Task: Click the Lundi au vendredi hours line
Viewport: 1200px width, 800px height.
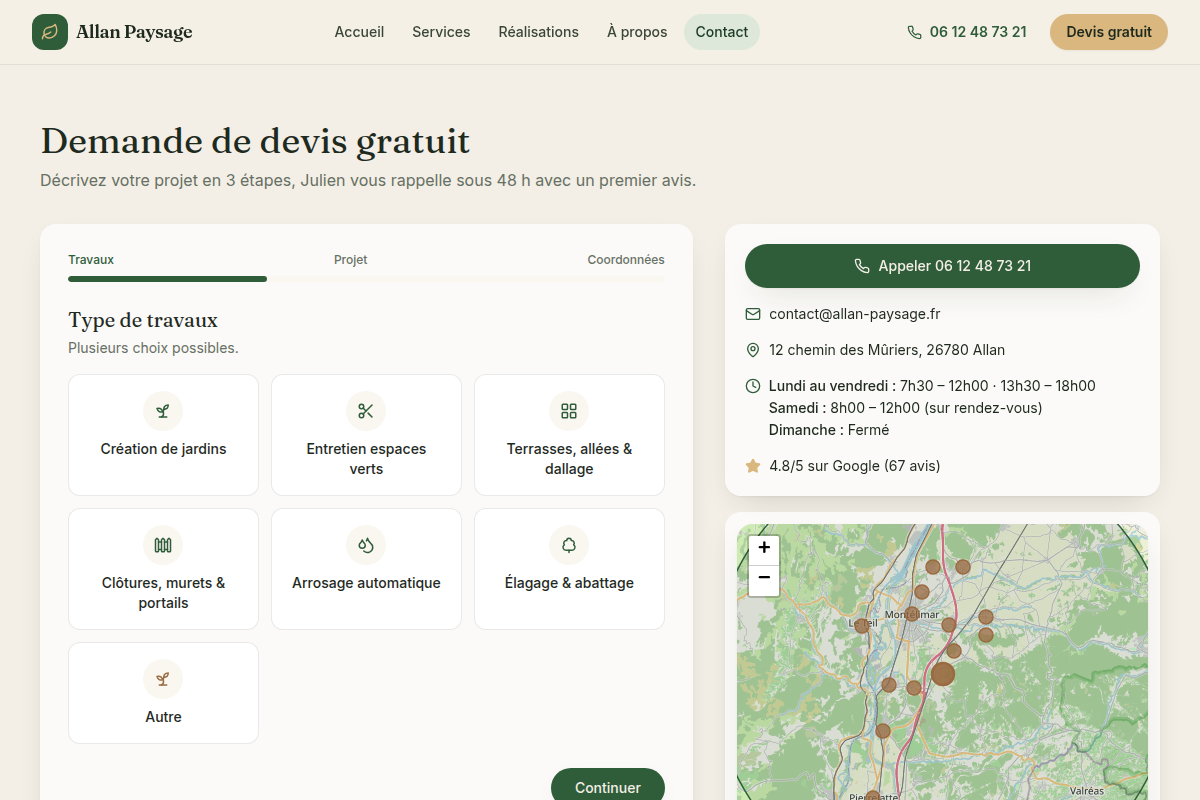Action: pyautogui.click(x=932, y=386)
